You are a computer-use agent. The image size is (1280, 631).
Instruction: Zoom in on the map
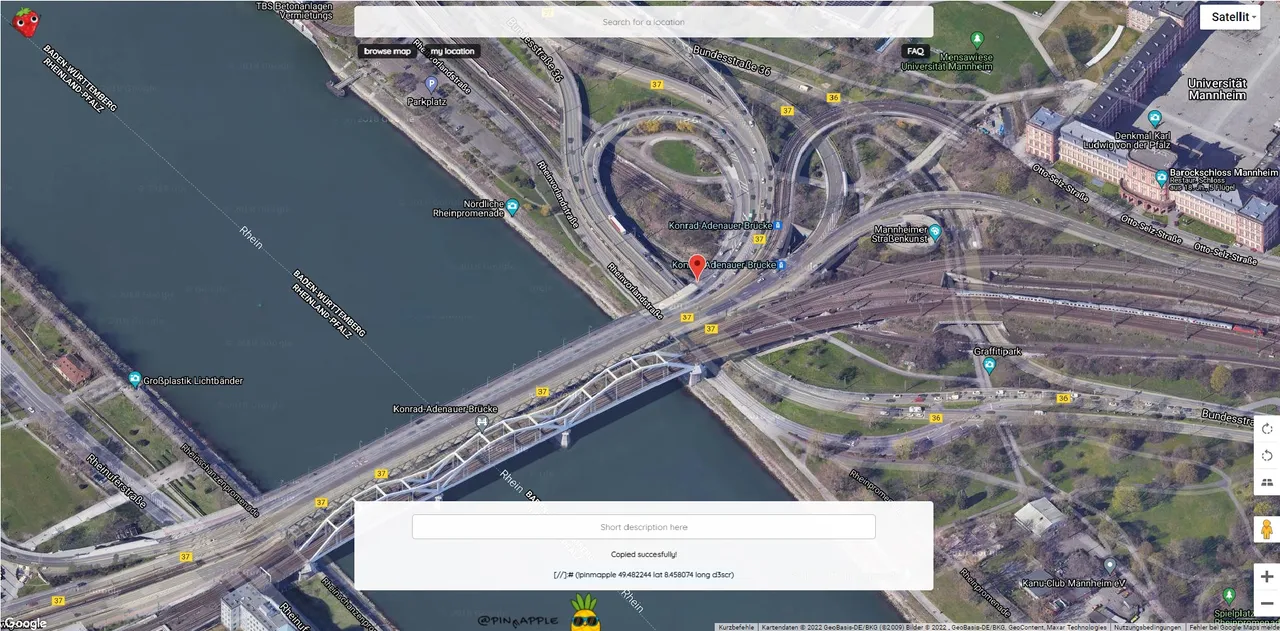1267,577
